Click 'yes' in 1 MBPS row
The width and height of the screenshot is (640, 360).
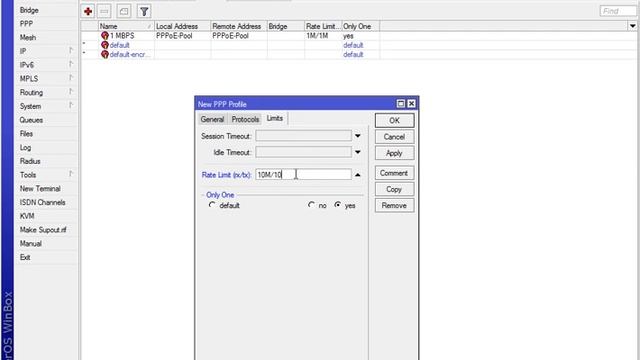pyautogui.click(x=348, y=36)
